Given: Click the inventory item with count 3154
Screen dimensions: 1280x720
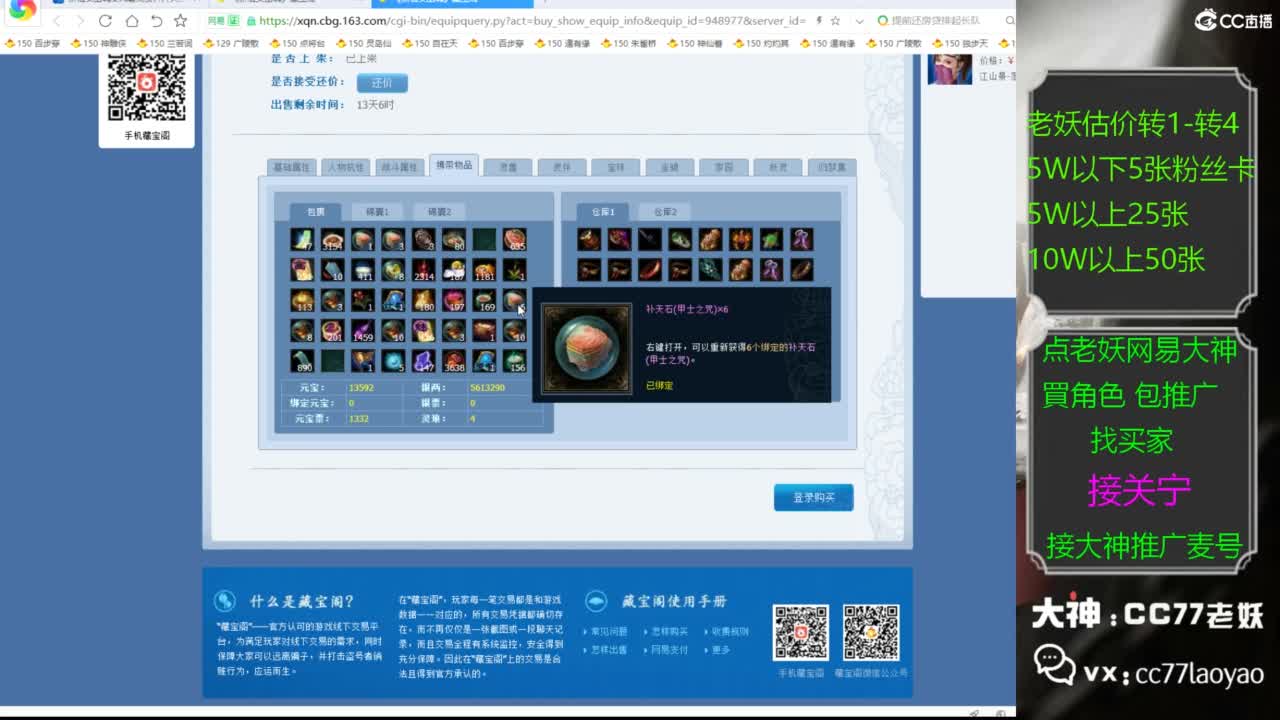Looking at the screenshot, I should pos(332,240).
